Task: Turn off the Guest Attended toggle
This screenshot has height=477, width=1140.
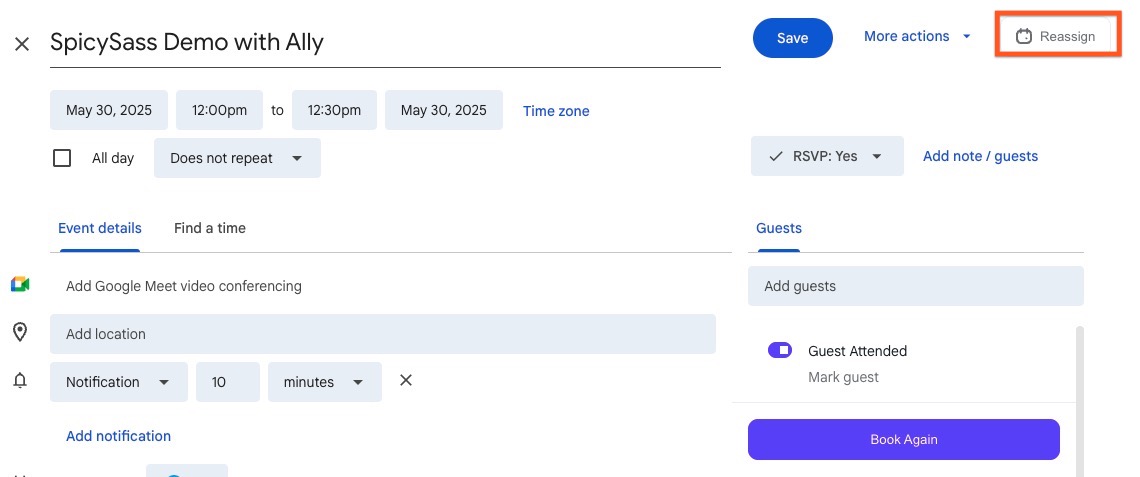Action: pos(779,350)
